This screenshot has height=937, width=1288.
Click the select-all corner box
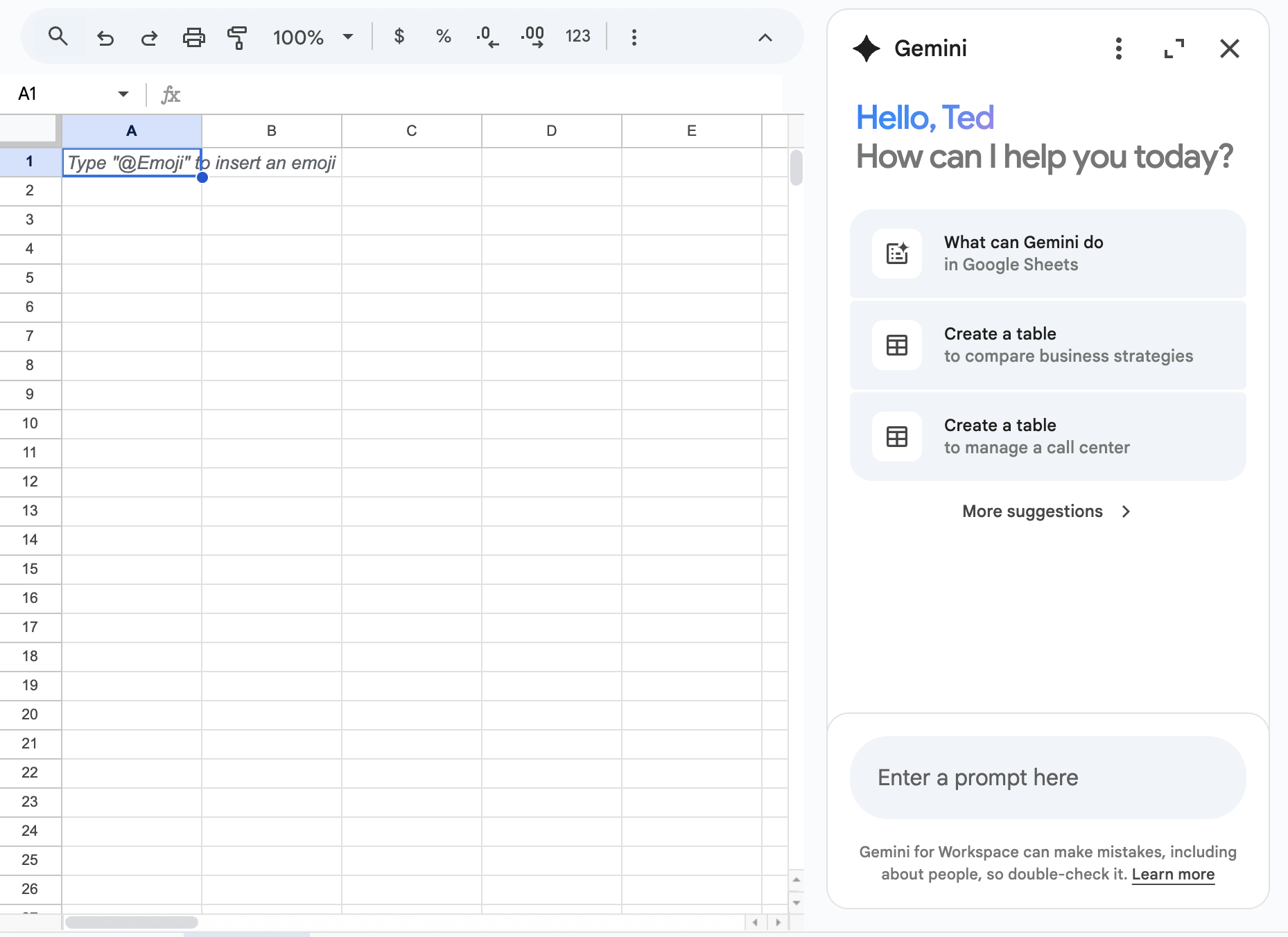(x=30, y=130)
